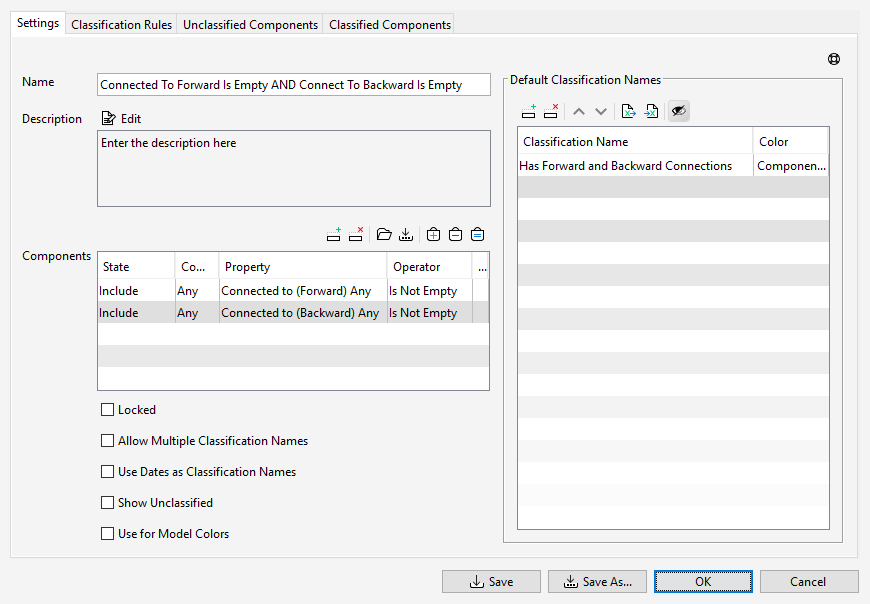Viewport: 870px width, 604px height.
Task: Click the Name input field
Action: [294, 85]
